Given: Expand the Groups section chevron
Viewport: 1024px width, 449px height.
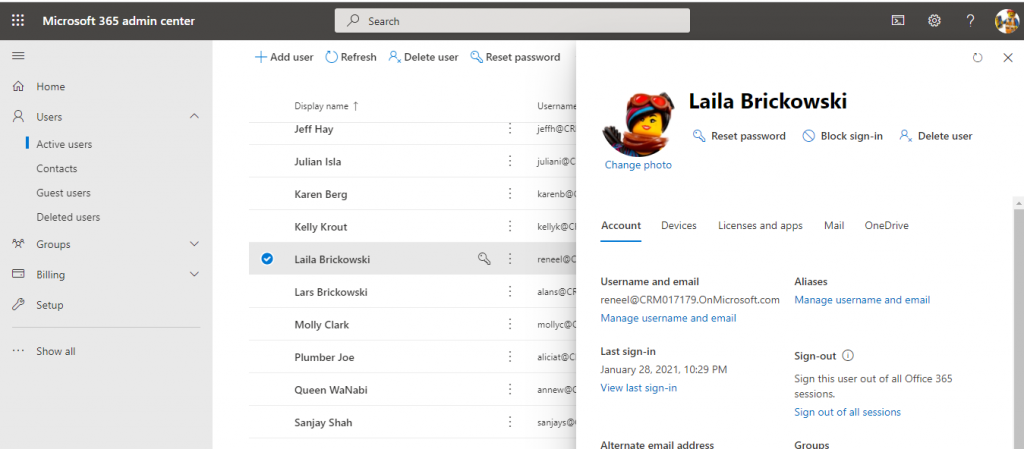Looking at the screenshot, I should tap(194, 244).
